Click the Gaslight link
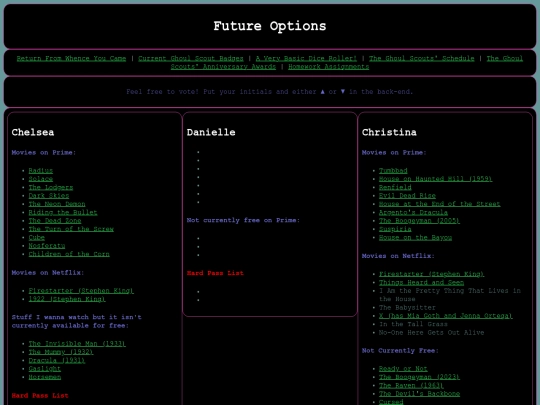Viewport: 540px width, 405px height. 44,369
